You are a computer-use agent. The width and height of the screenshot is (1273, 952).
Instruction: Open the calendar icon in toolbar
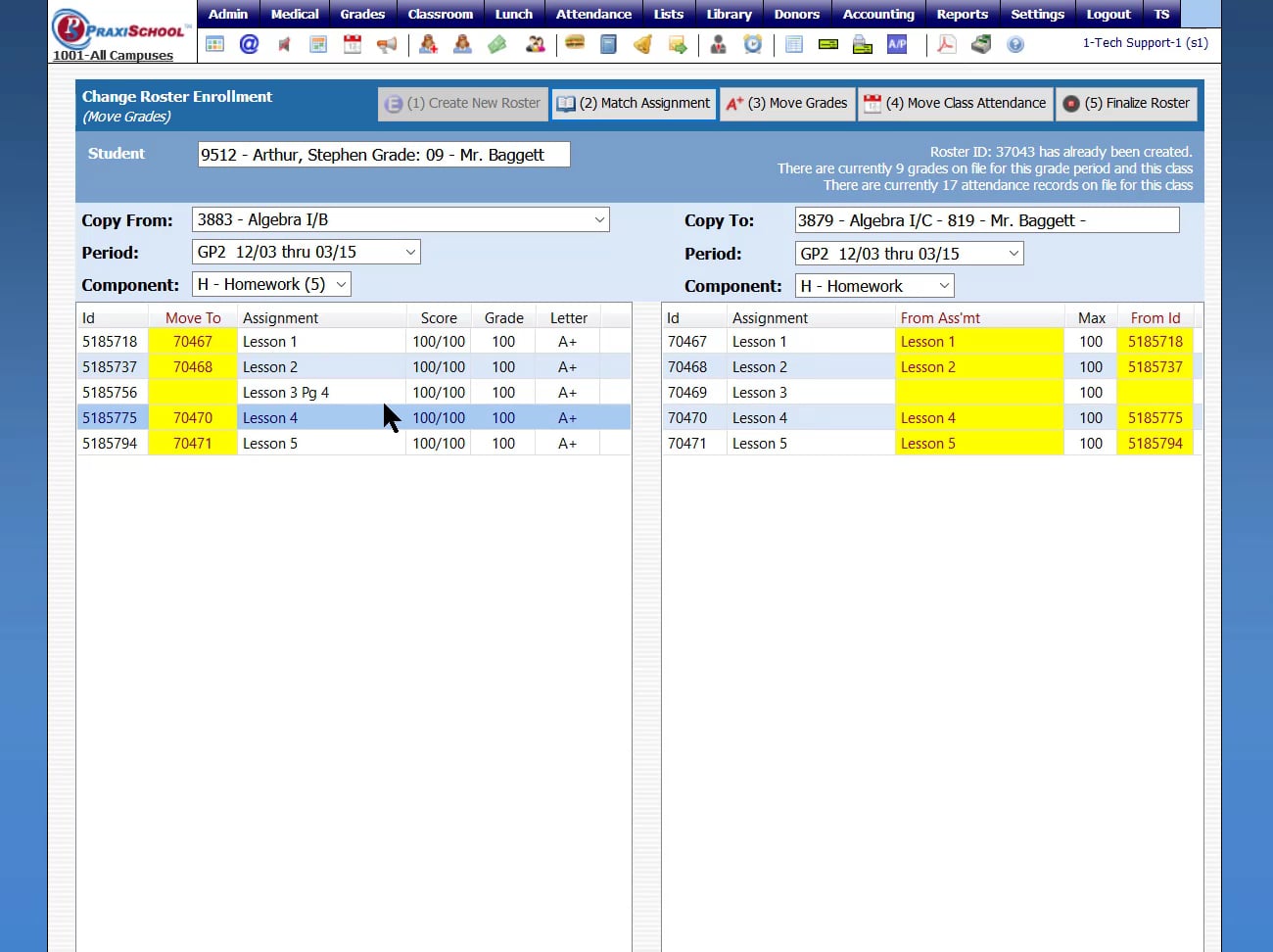(x=353, y=44)
